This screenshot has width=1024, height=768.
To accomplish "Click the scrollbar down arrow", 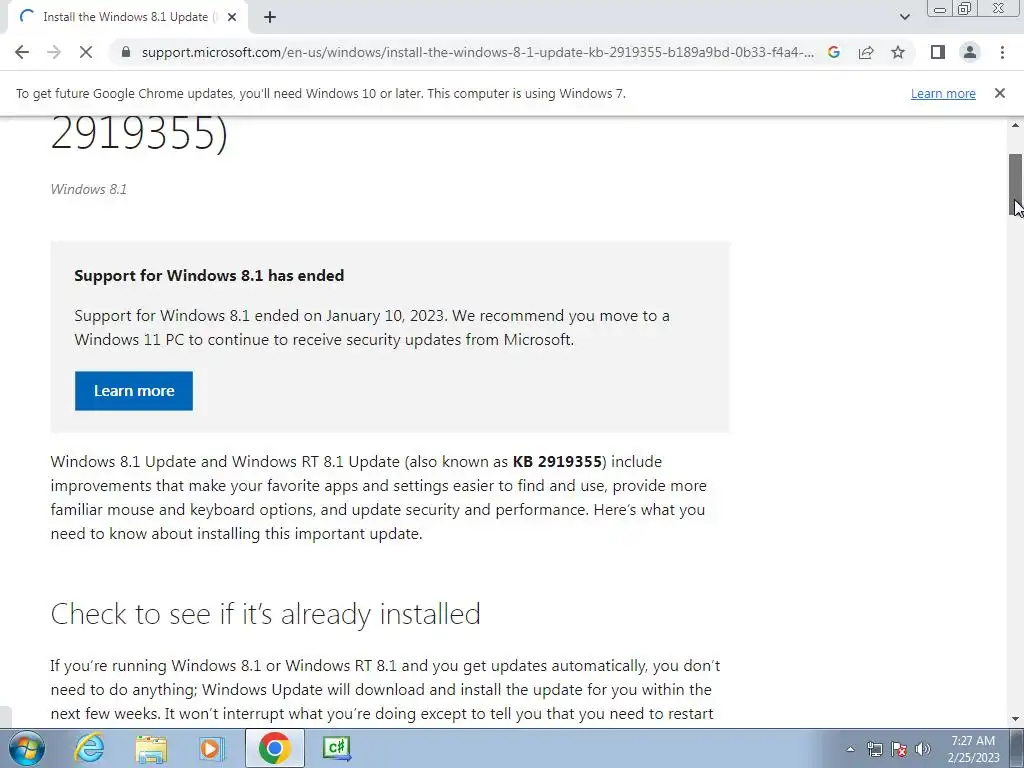I will click(1015, 719).
